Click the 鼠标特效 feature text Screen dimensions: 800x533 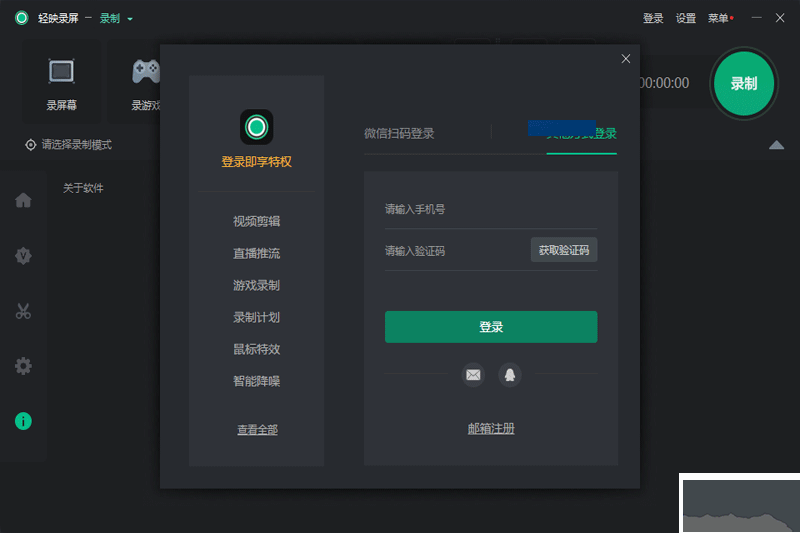[257, 349]
